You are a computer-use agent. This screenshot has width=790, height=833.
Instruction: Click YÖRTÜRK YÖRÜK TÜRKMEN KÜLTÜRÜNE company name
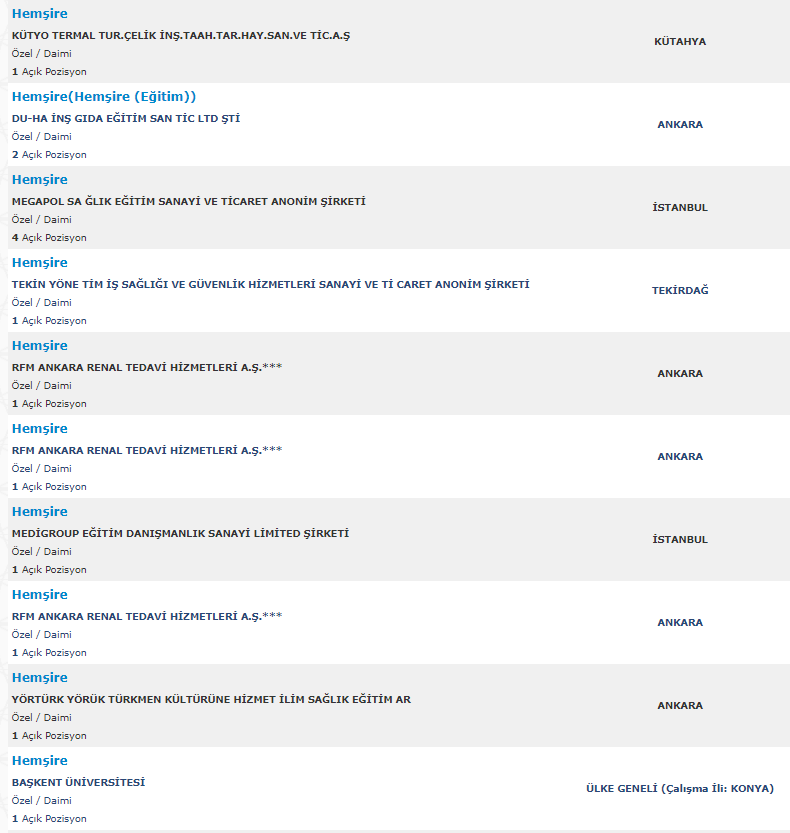coord(211,699)
